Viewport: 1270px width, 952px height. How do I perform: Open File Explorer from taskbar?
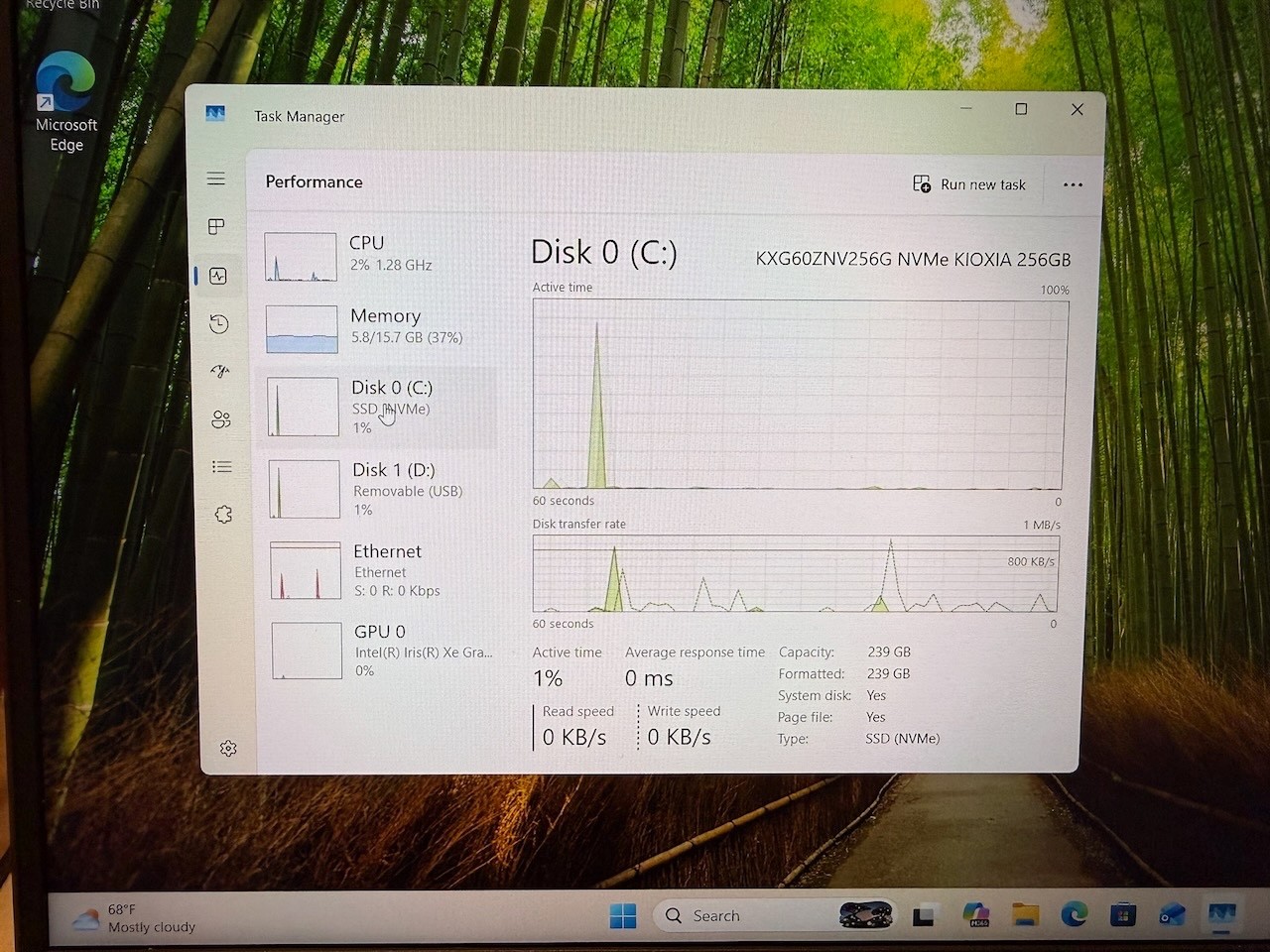click(x=1025, y=914)
